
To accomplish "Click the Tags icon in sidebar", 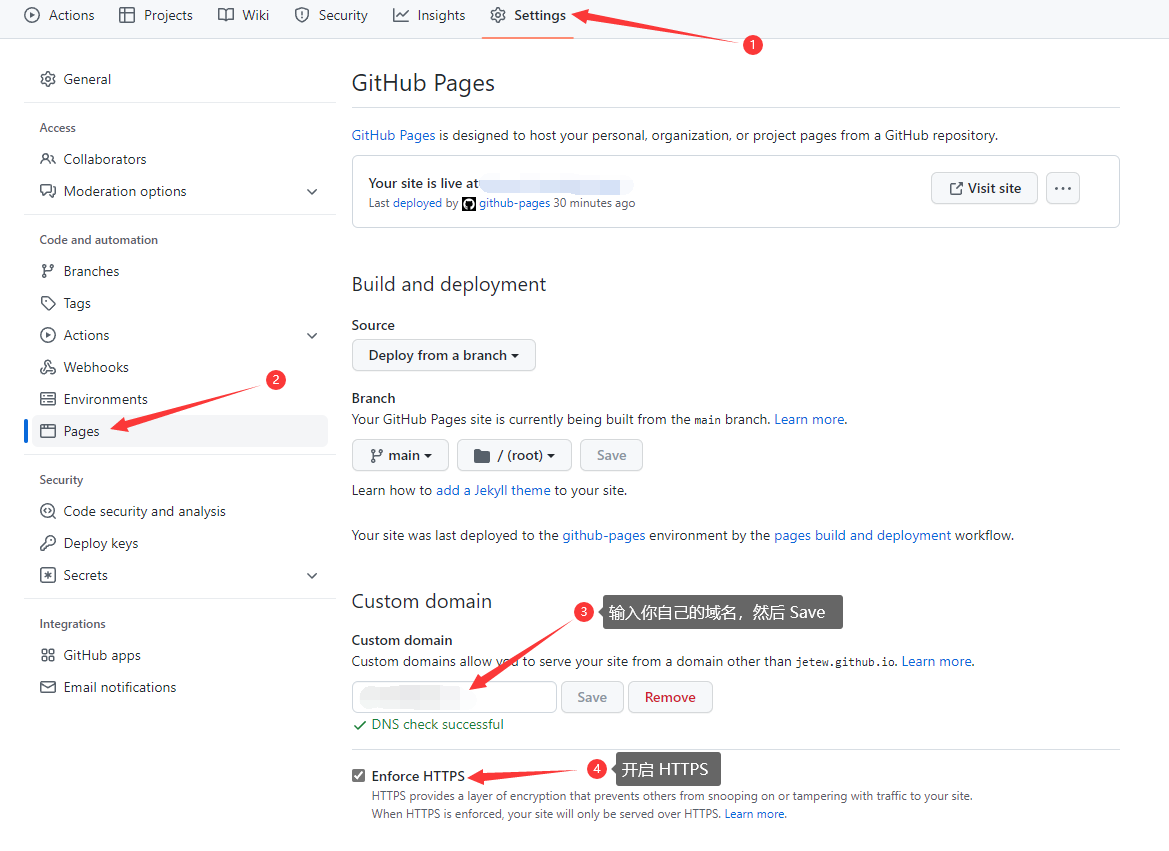I will click(x=47, y=303).
